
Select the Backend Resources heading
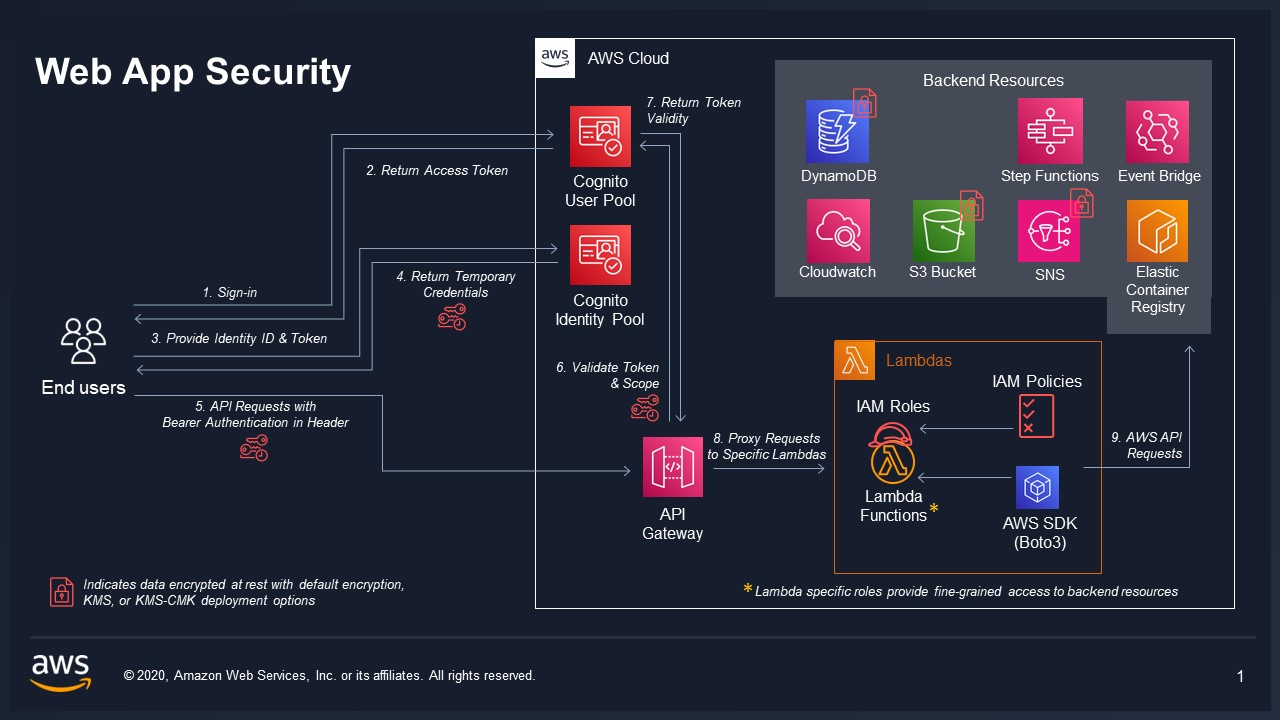[993, 80]
